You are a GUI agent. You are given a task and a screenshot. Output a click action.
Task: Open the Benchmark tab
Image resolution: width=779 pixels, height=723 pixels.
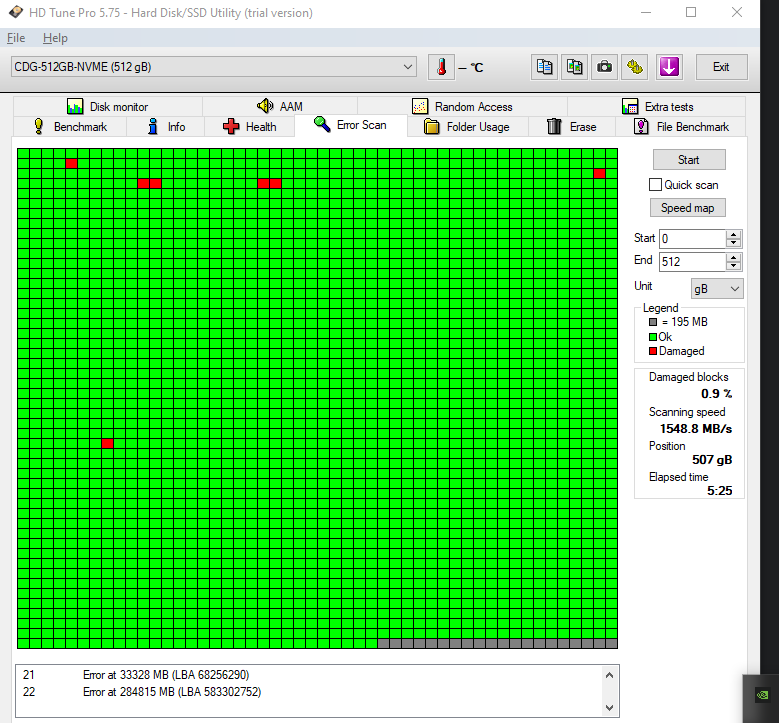point(70,127)
